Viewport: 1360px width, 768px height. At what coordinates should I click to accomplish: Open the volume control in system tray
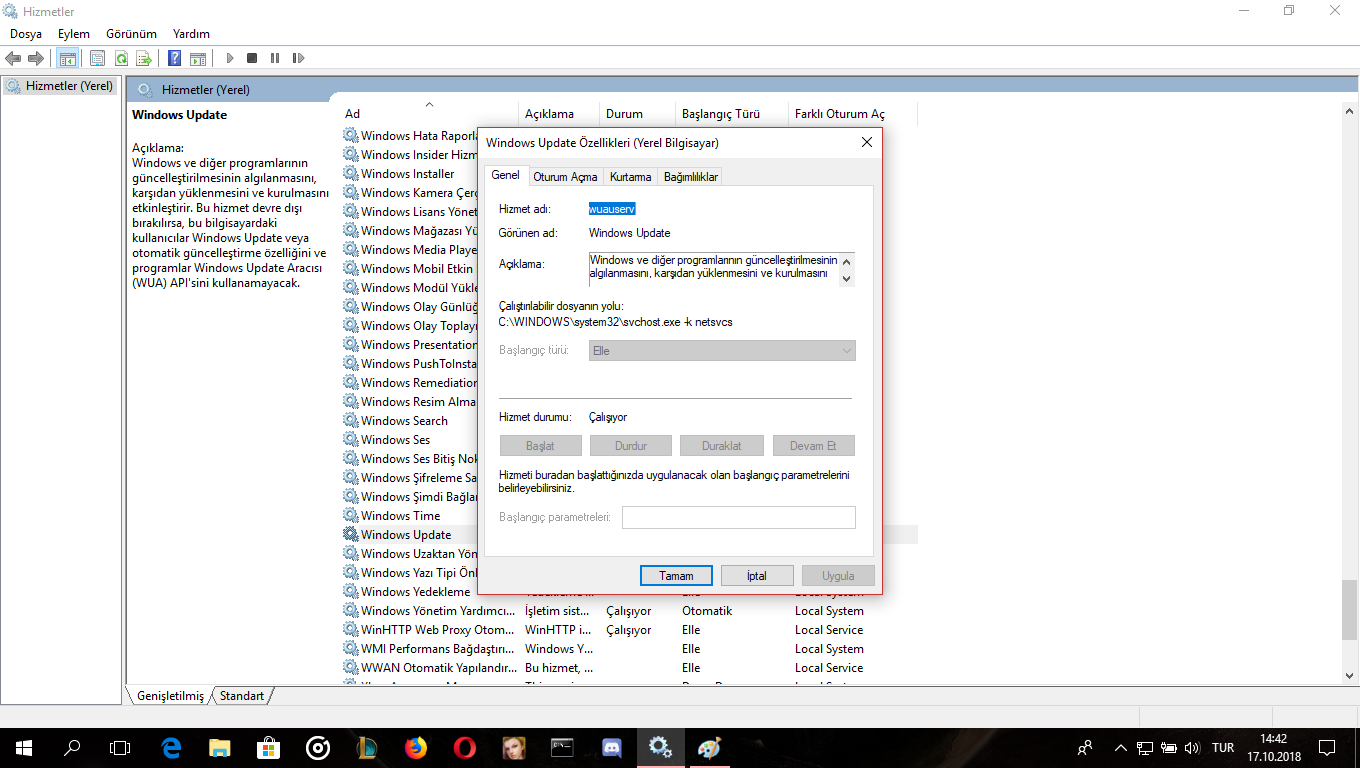(1191, 747)
